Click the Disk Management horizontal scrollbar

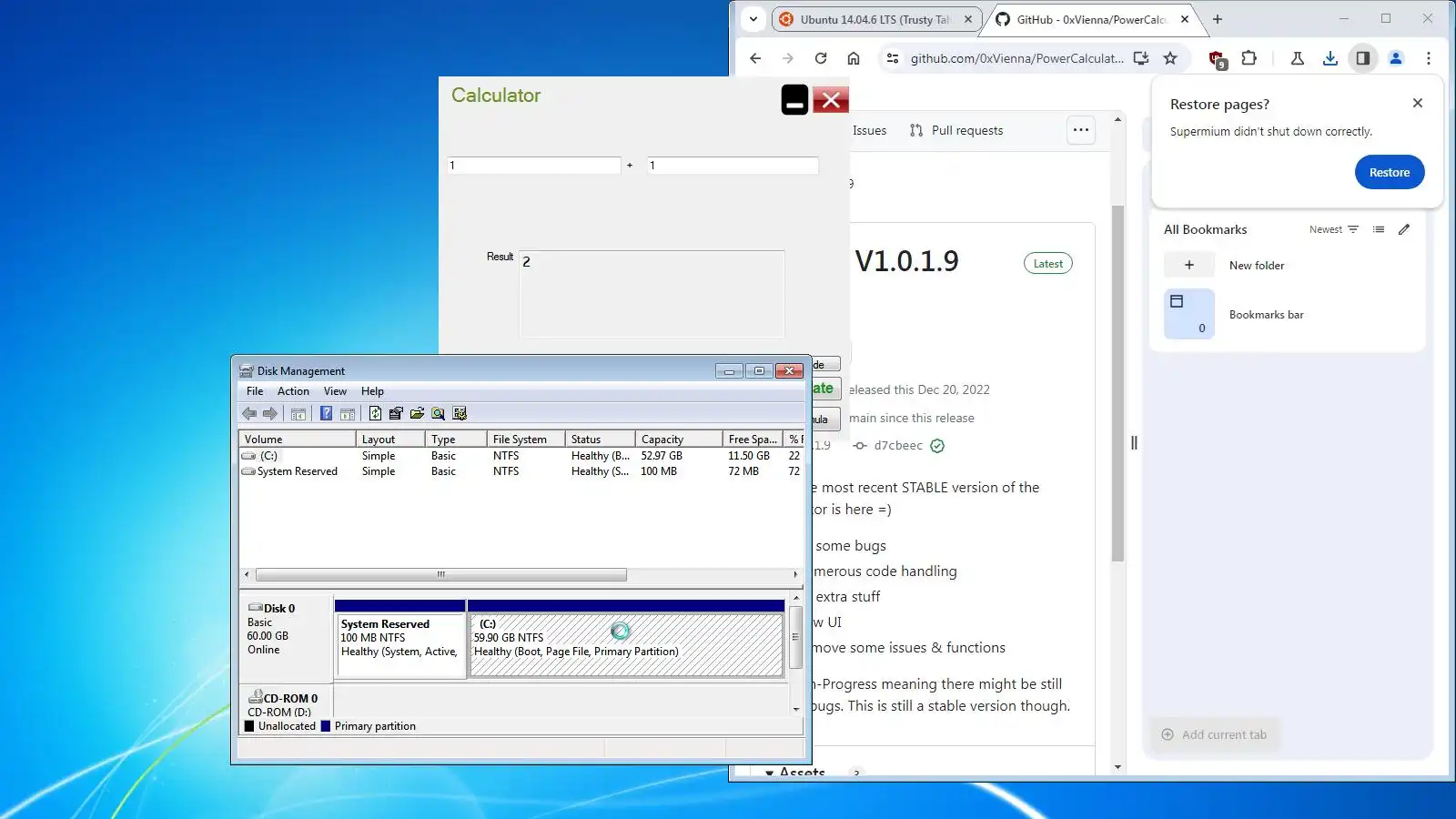pos(441,575)
